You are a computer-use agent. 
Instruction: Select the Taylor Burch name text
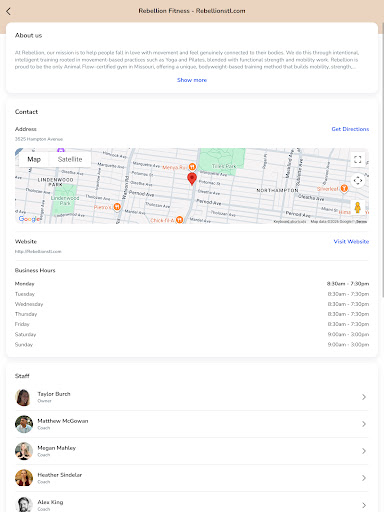click(54, 394)
